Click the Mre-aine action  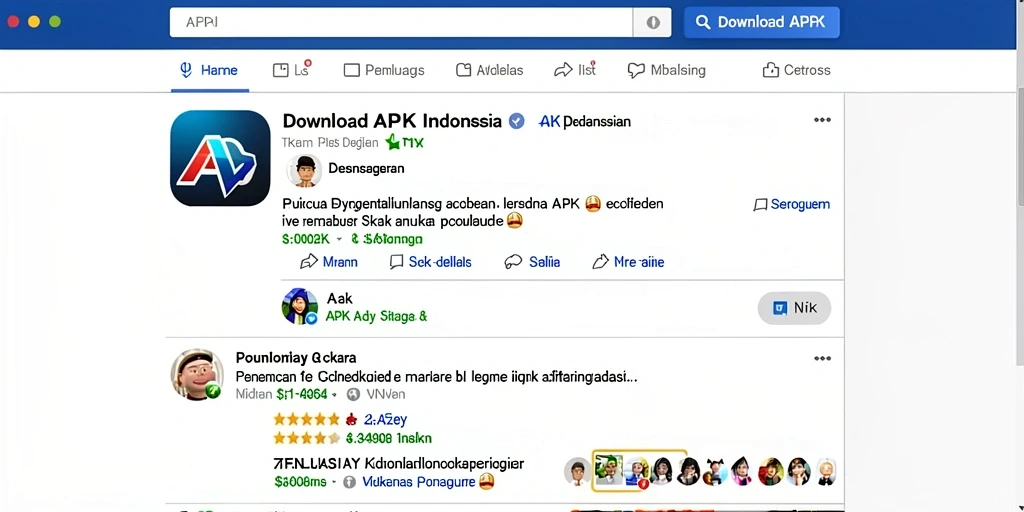(628, 262)
